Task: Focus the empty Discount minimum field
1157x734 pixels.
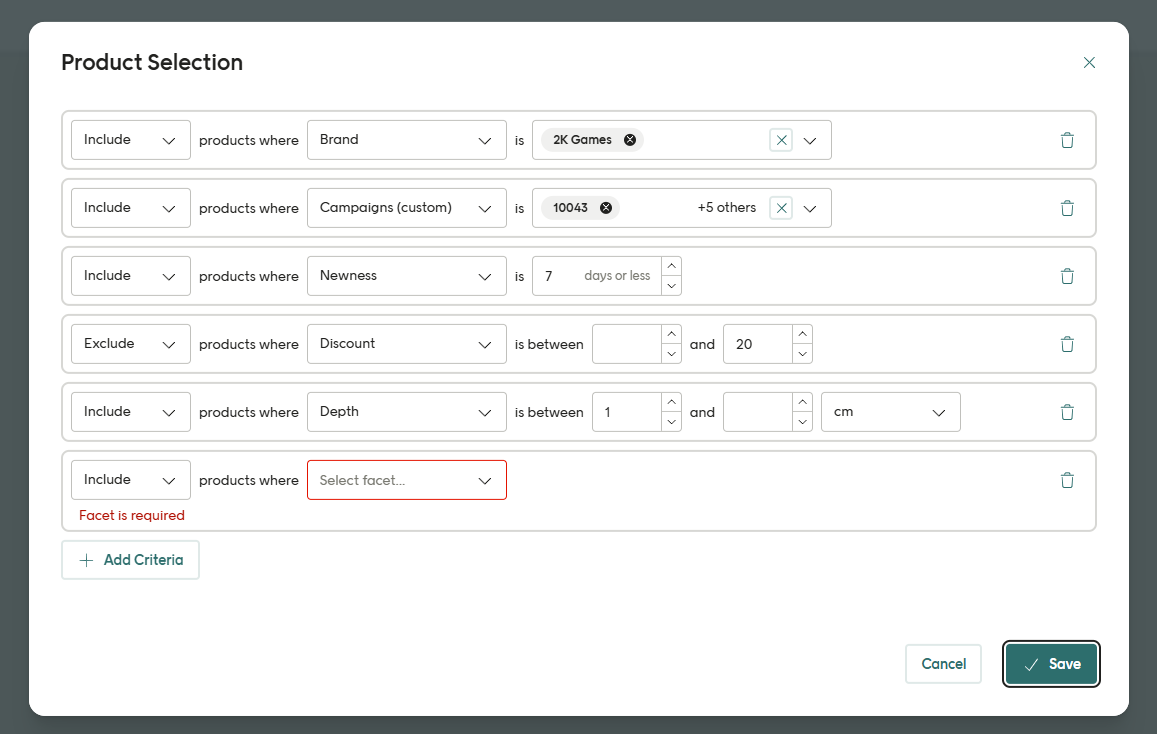Action: click(x=627, y=344)
